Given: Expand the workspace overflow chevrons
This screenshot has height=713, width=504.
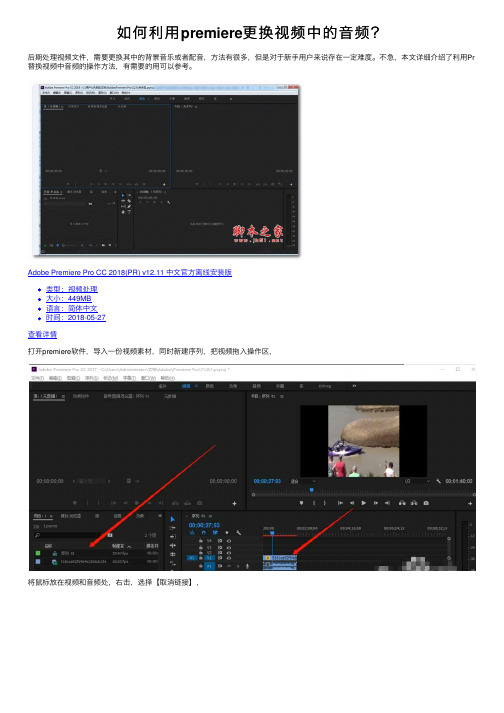Looking at the screenshot, I should [x=354, y=386].
